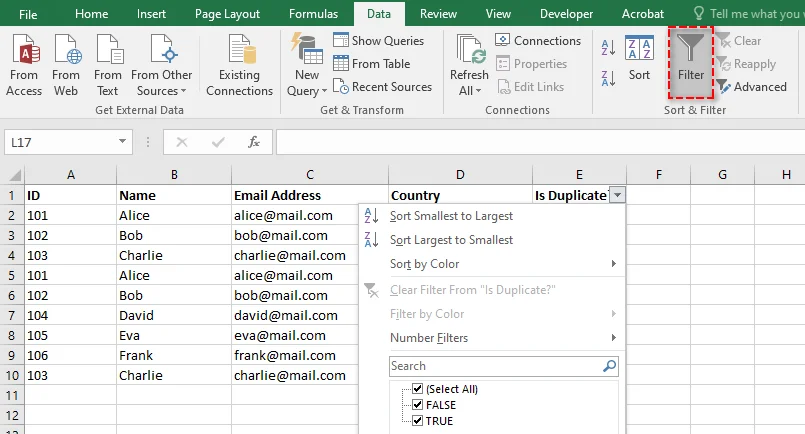Uncheck the TRUE filter checkbox

(417, 421)
